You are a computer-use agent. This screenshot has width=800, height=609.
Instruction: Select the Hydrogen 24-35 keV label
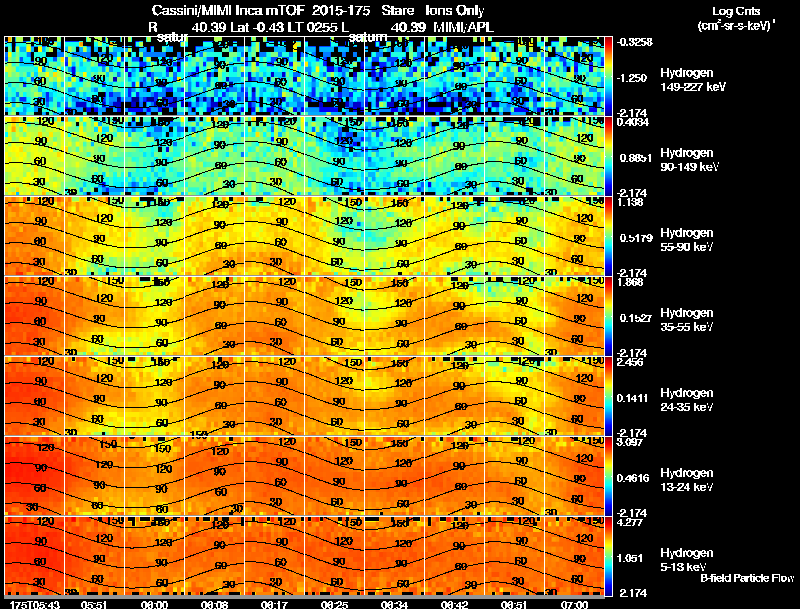pyautogui.click(x=687, y=400)
